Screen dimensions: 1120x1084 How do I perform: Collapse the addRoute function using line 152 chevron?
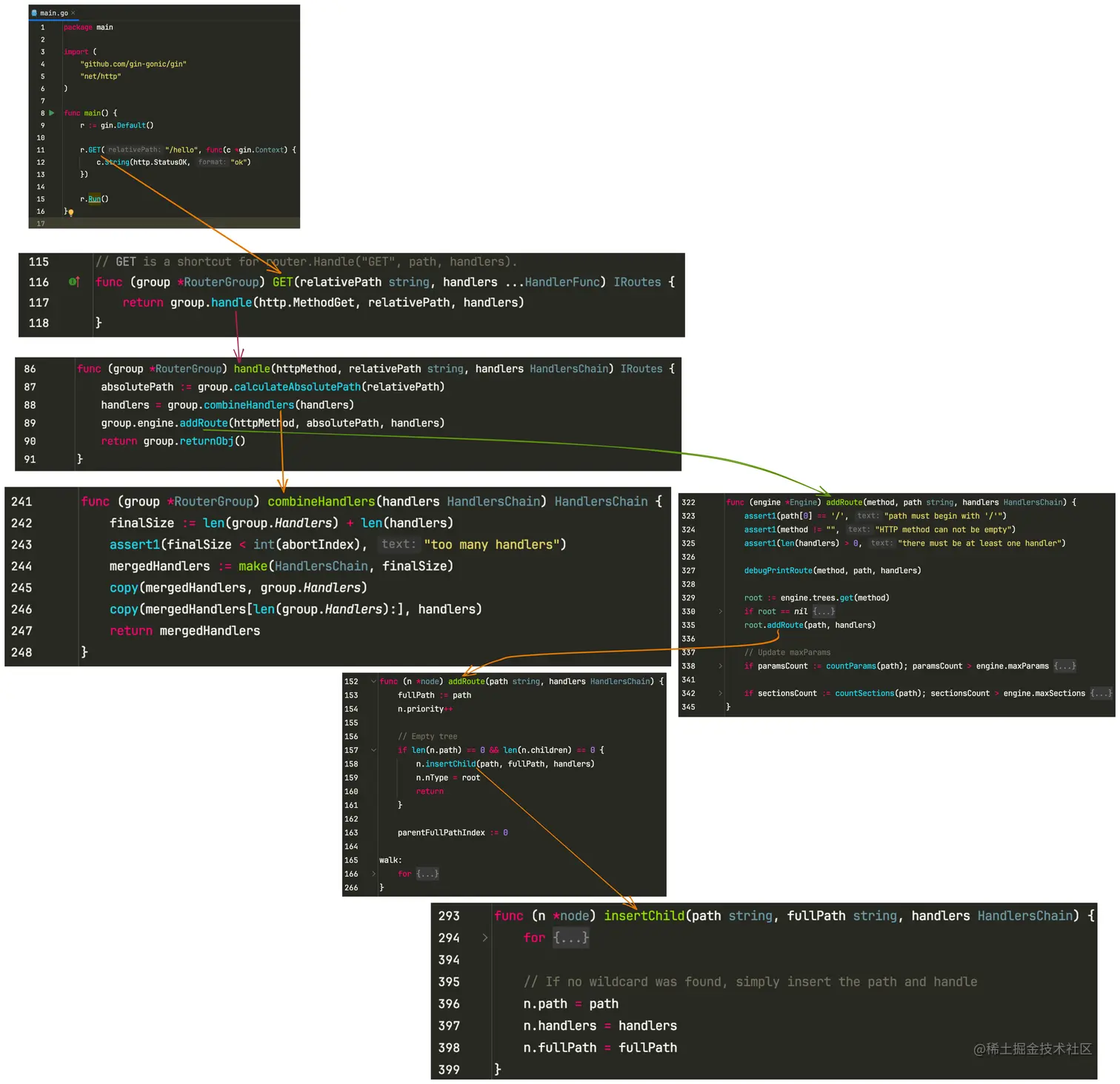(x=373, y=681)
